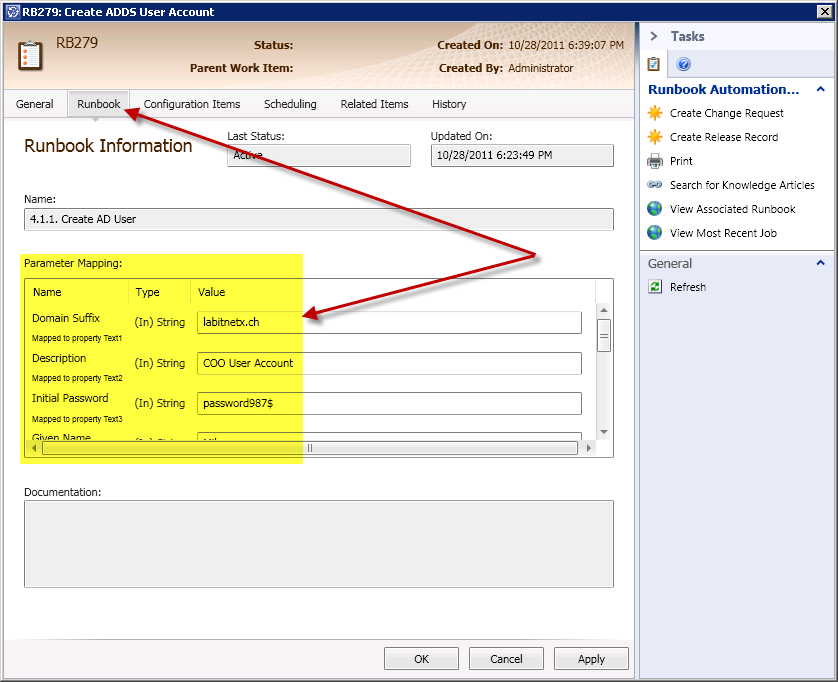The width and height of the screenshot is (838, 682).
Task: Click the Create Release Record star icon
Action: pyautogui.click(x=655, y=137)
